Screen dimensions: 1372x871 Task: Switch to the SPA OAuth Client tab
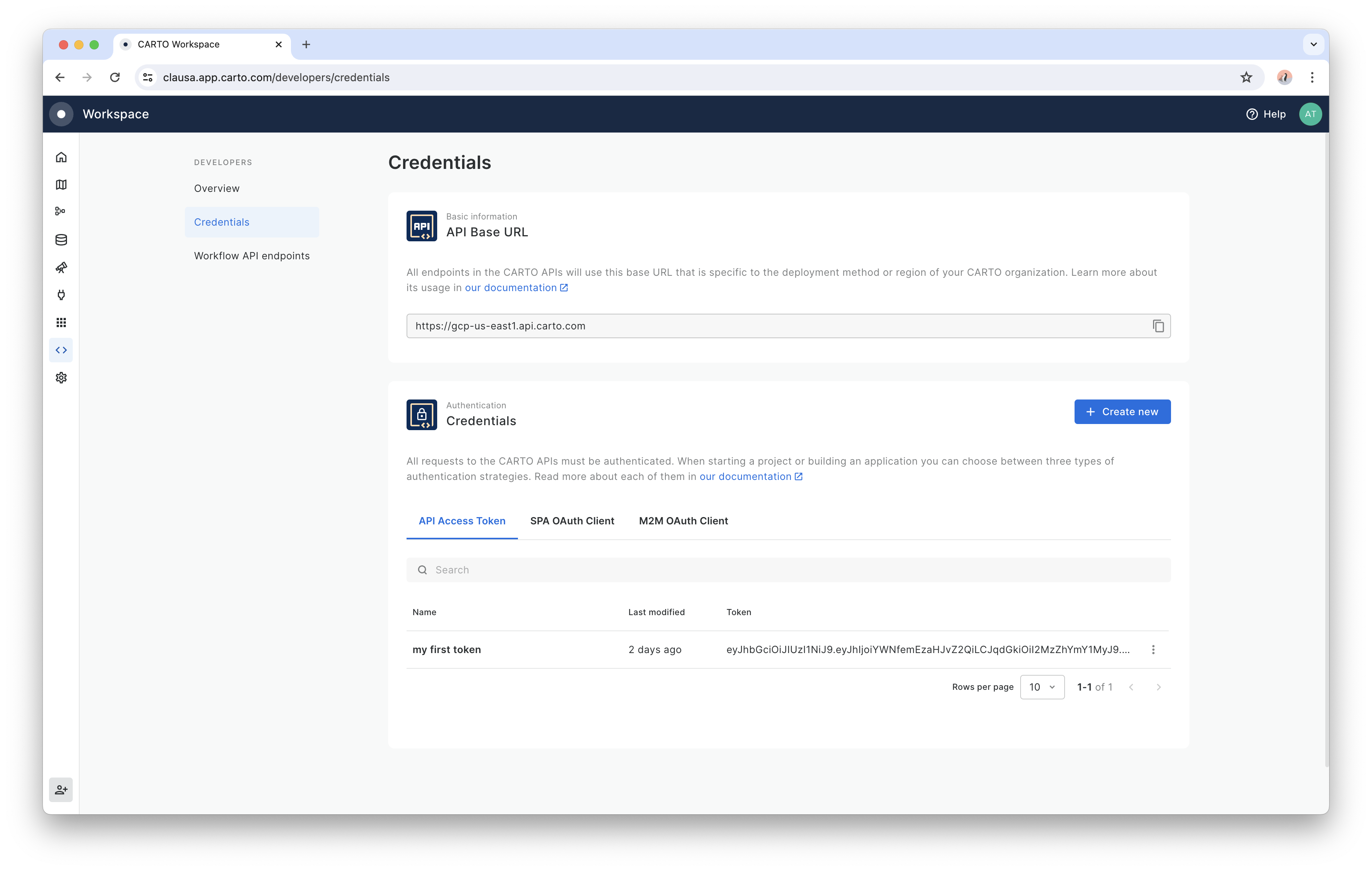click(572, 521)
